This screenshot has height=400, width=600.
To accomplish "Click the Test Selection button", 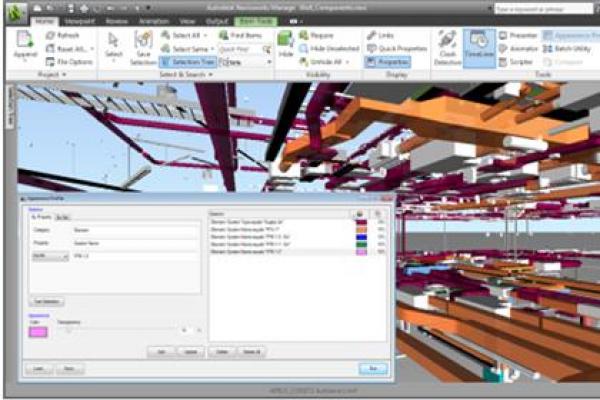I will click(48, 300).
